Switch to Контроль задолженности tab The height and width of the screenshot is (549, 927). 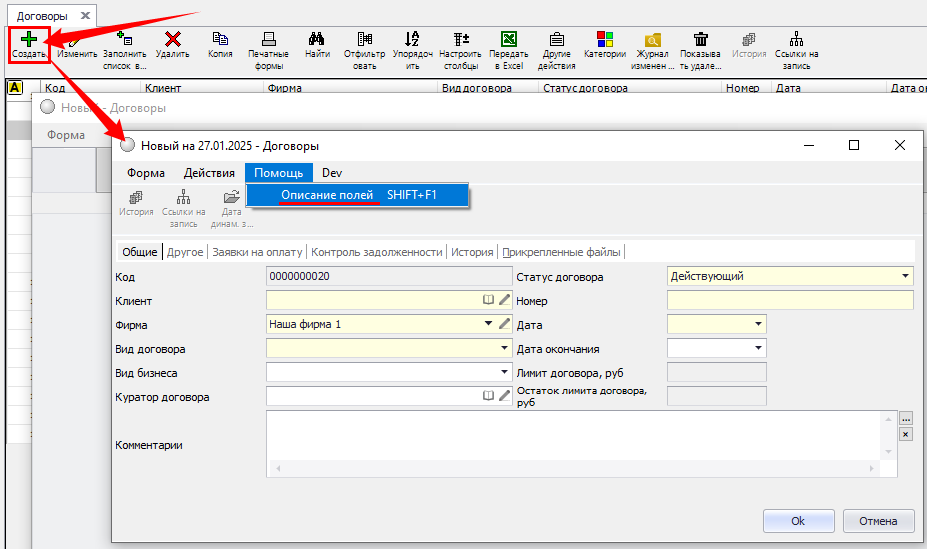(377, 252)
